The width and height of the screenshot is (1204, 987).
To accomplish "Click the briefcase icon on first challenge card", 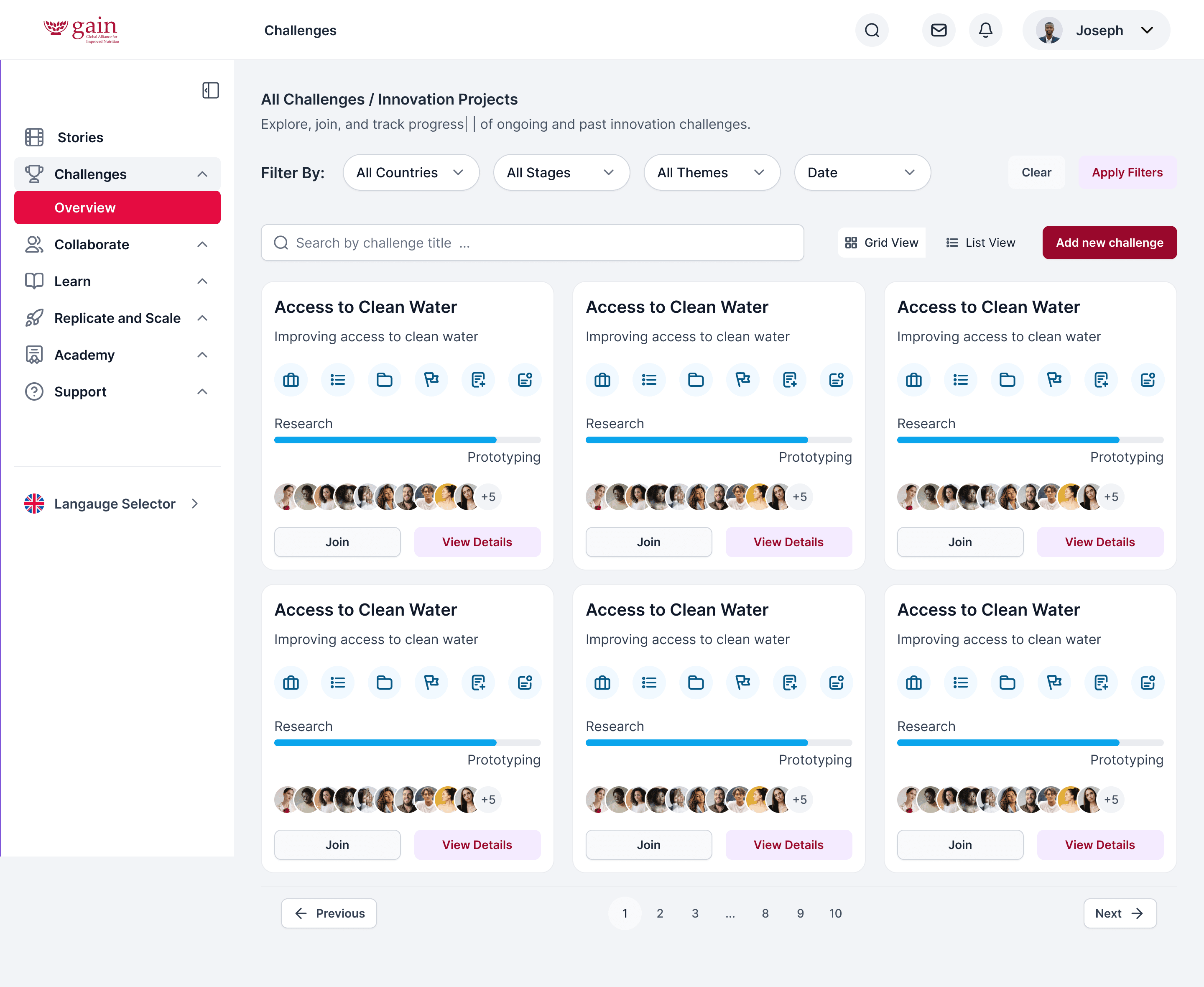I will tap(291, 380).
